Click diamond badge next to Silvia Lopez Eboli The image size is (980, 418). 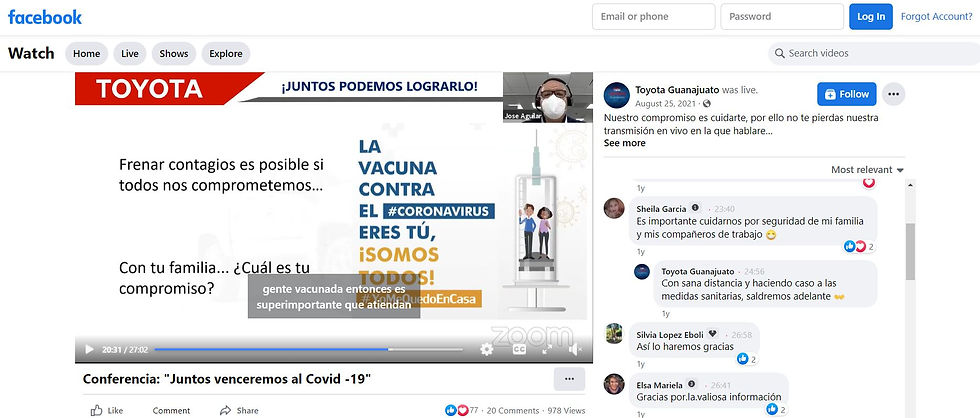tap(711, 334)
